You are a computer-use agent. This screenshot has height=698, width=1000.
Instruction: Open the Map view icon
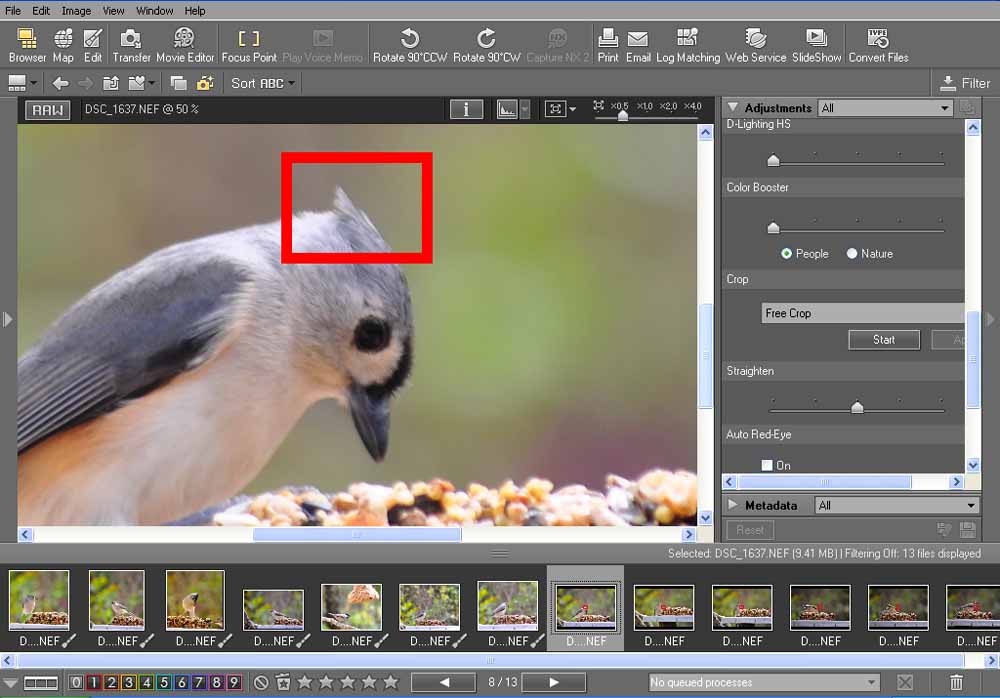point(63,39)
